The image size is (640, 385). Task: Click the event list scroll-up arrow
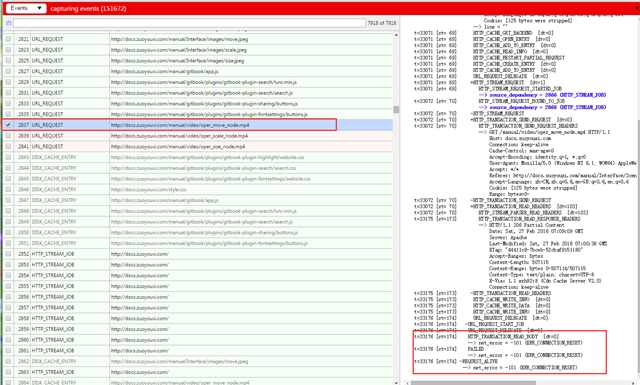tap(396, 35)
